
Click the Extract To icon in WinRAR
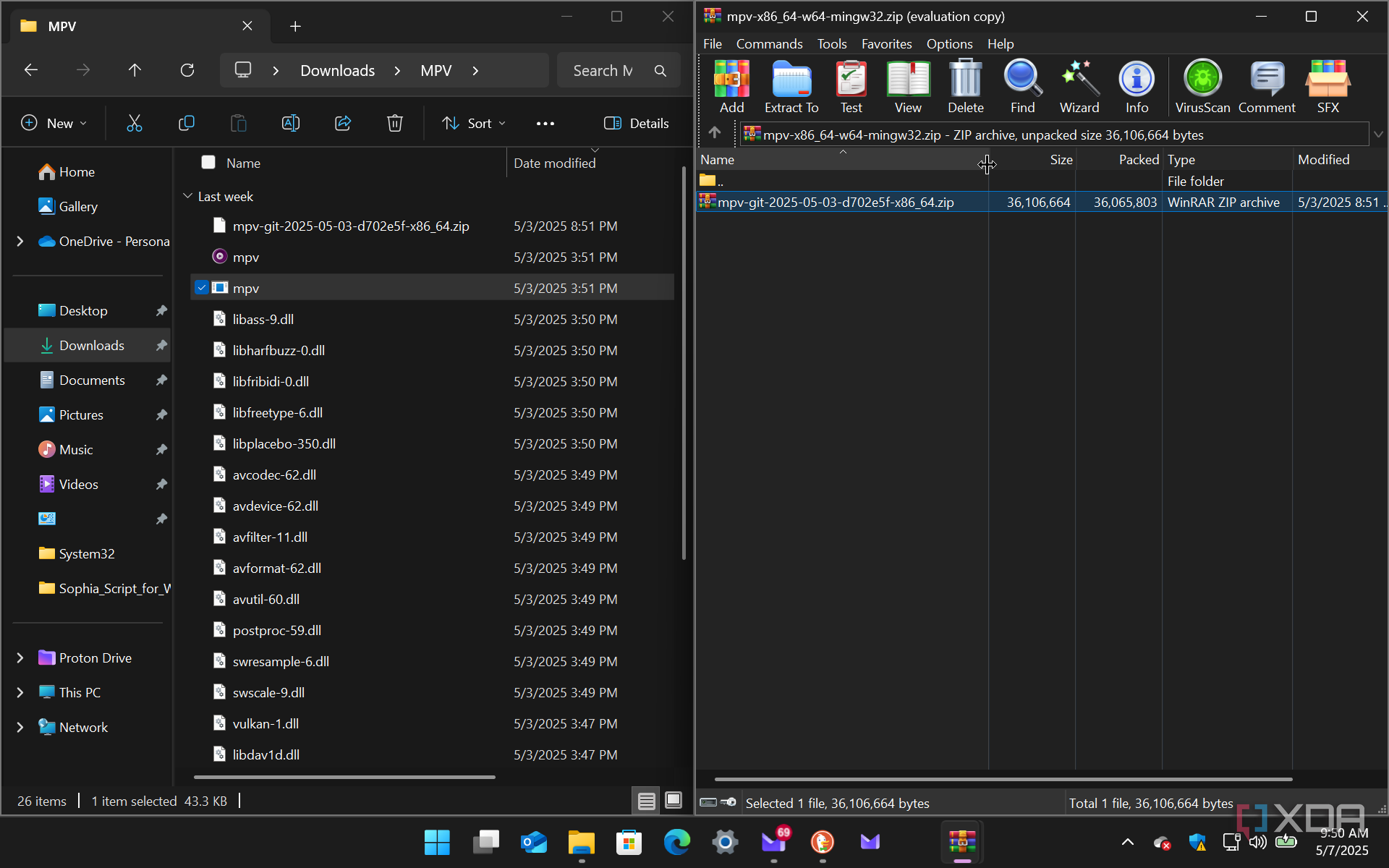(x=791, y=86)
